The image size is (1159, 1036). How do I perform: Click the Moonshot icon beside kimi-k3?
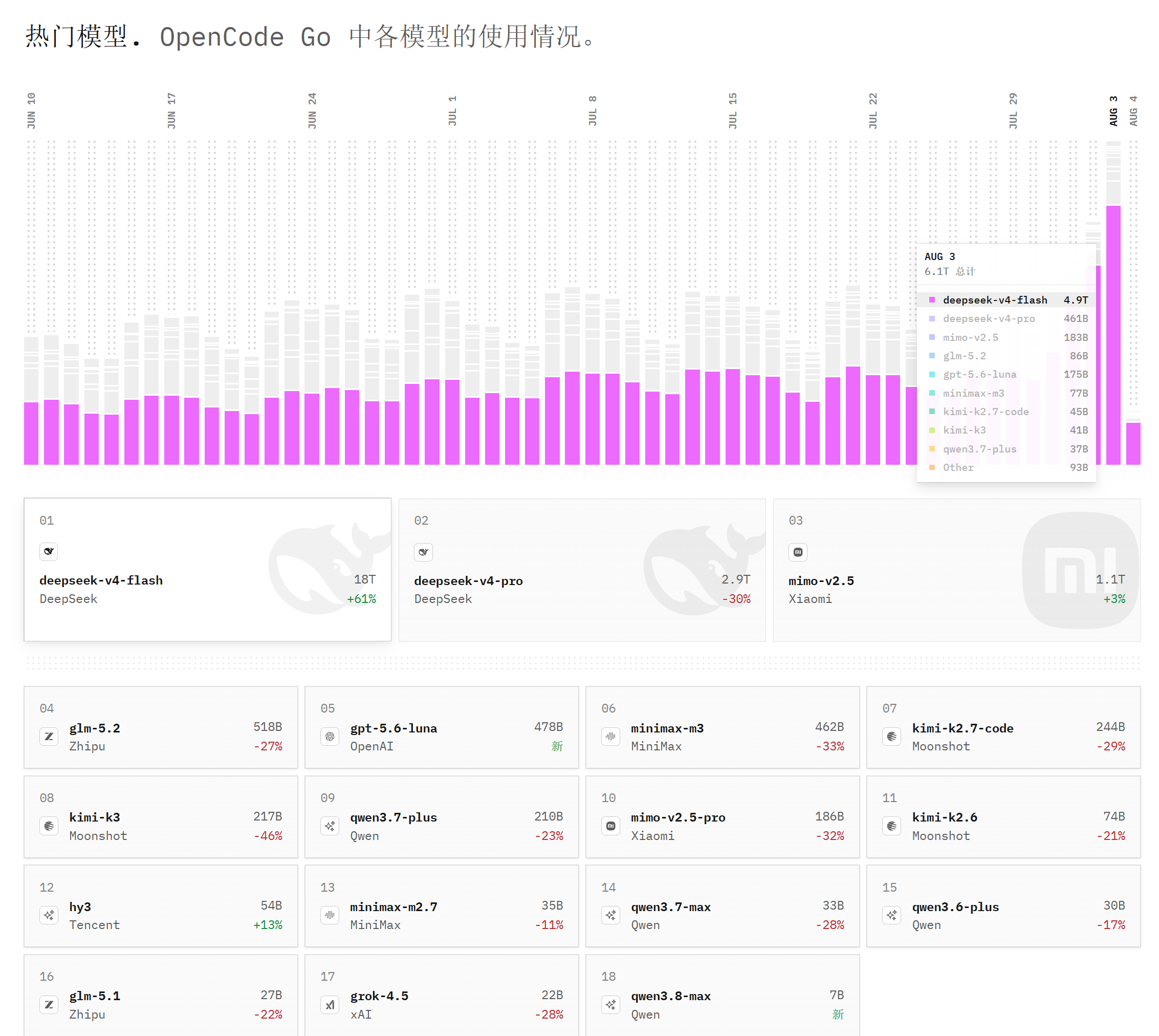click(49, 826)
